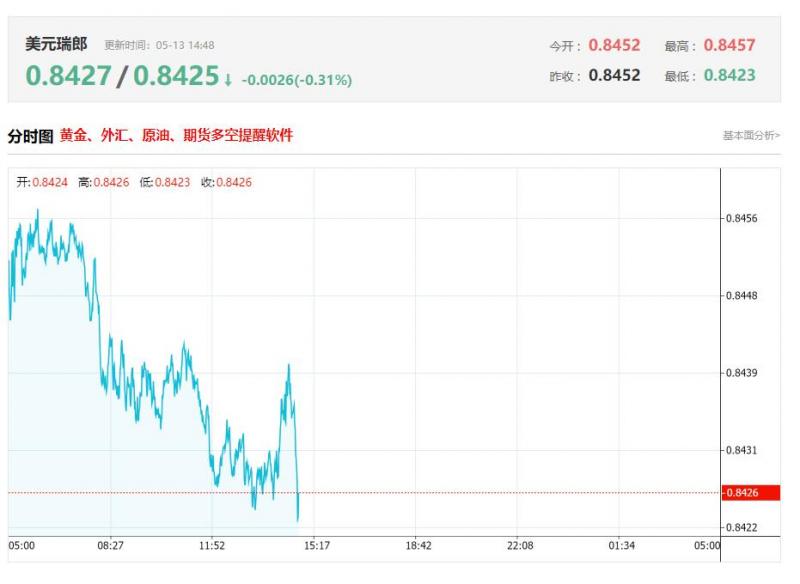800x584 pixels.
Task: Select the change value -0.0026(-0.31%)
Action: pos(297,80)
